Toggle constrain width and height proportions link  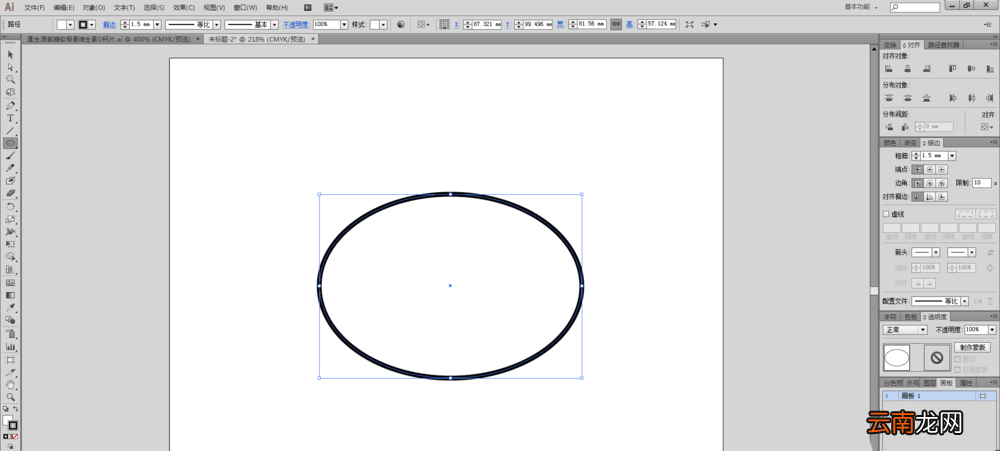615,24
